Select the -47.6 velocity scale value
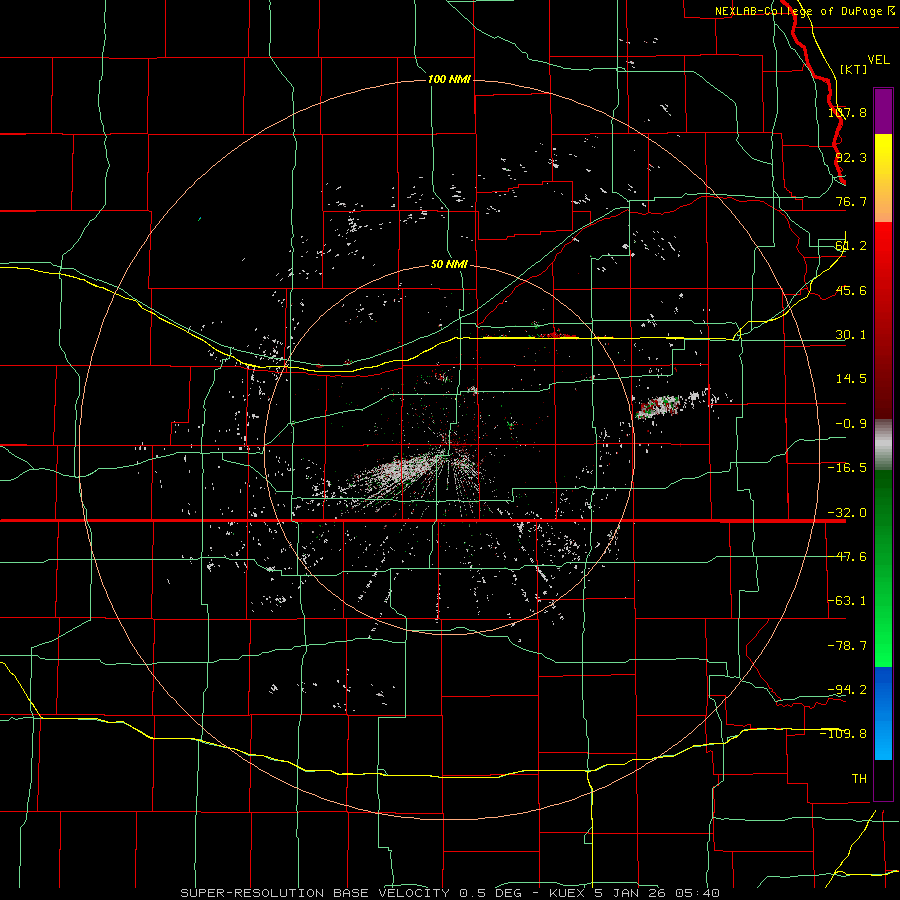 point(847,557)
